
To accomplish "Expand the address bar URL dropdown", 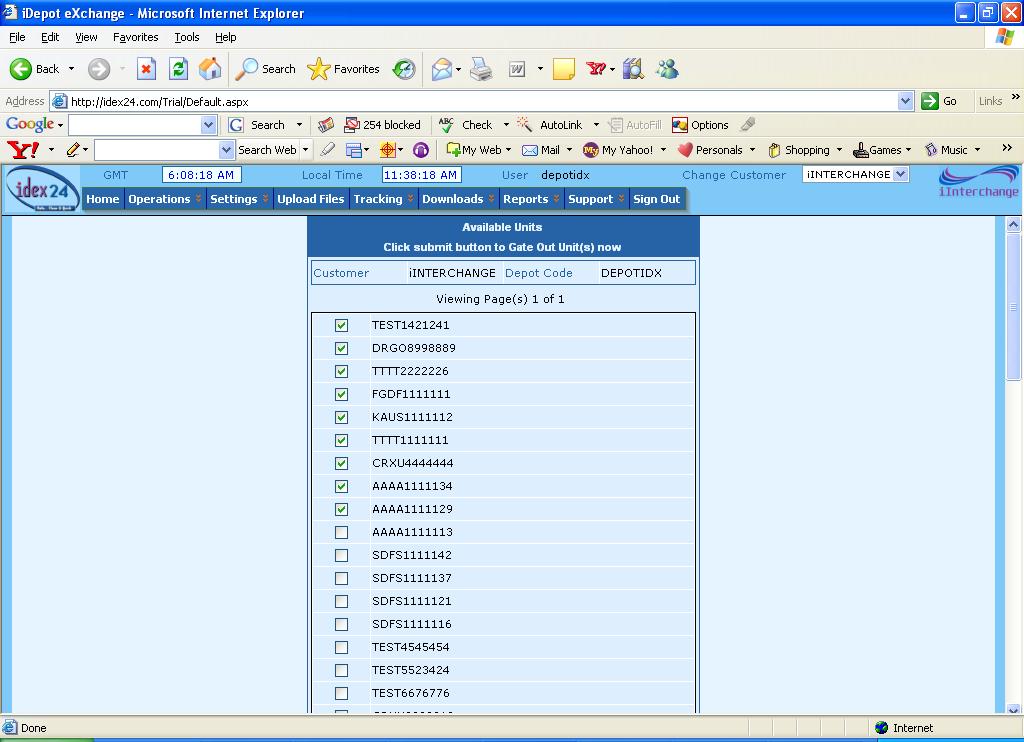I will point(905,101).
